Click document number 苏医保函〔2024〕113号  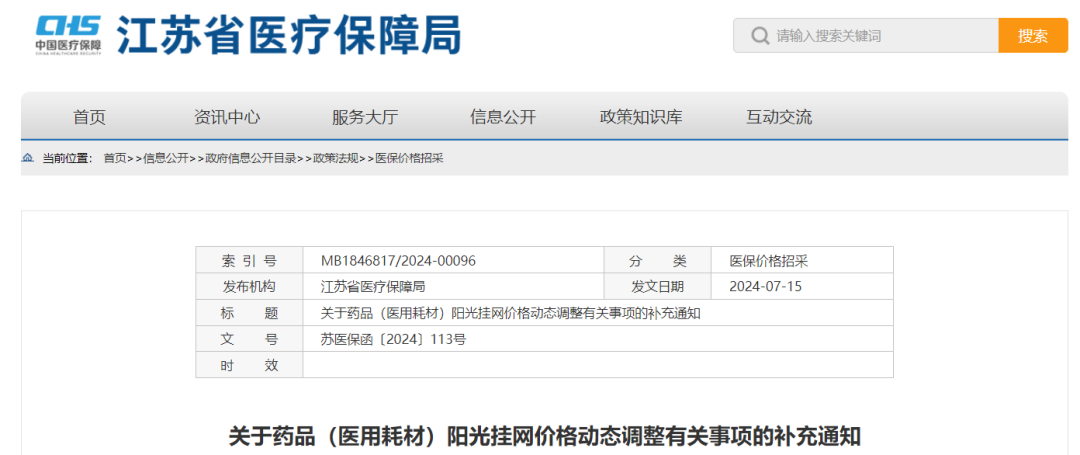point(393,339)
